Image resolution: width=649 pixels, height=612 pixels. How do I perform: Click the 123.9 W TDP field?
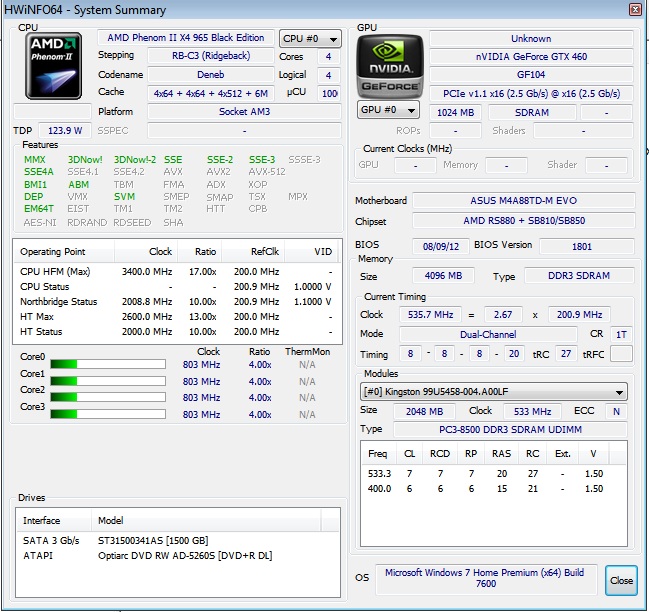point(65,131)
